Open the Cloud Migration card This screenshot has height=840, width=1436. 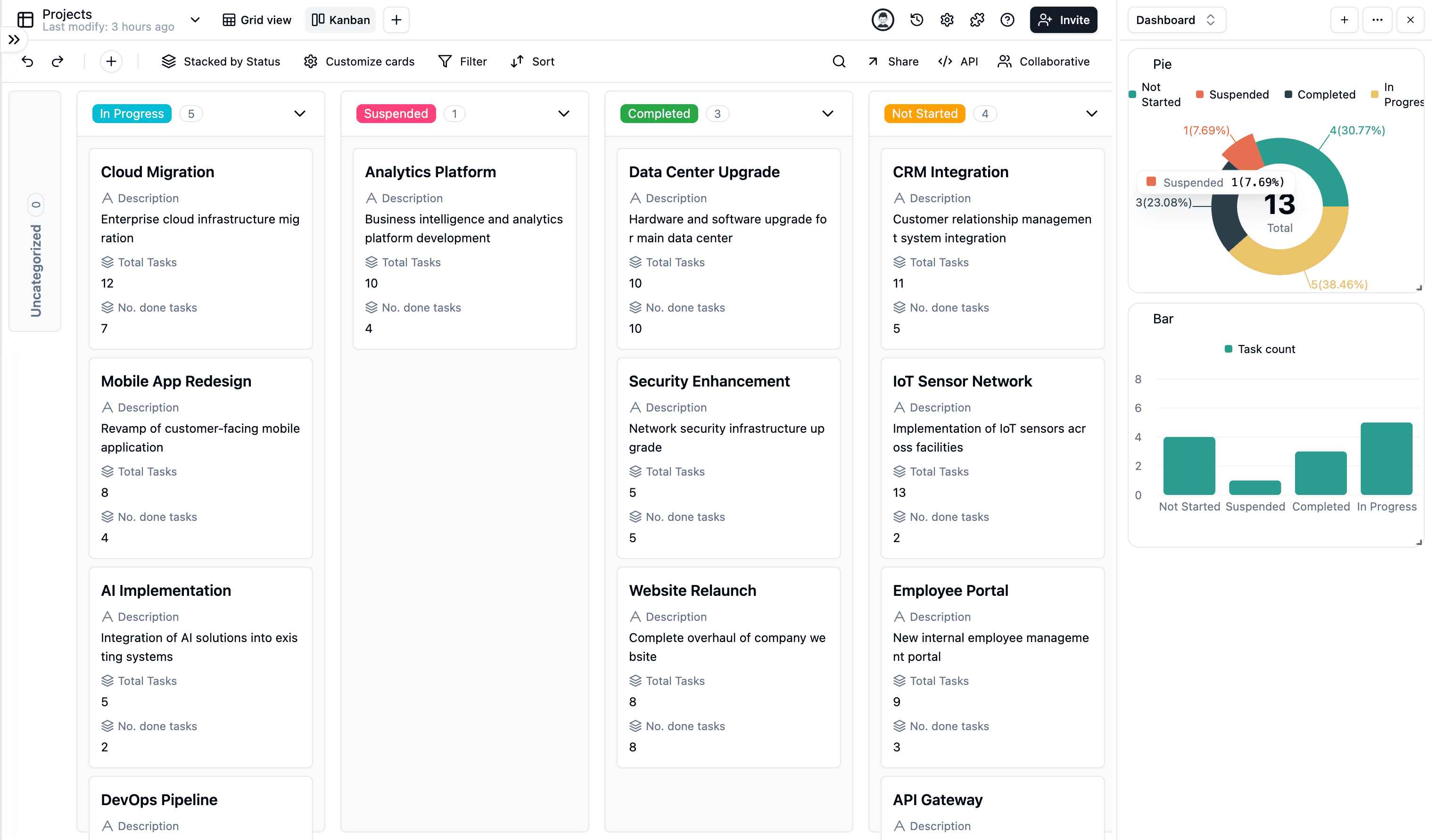tap(200, 248)
